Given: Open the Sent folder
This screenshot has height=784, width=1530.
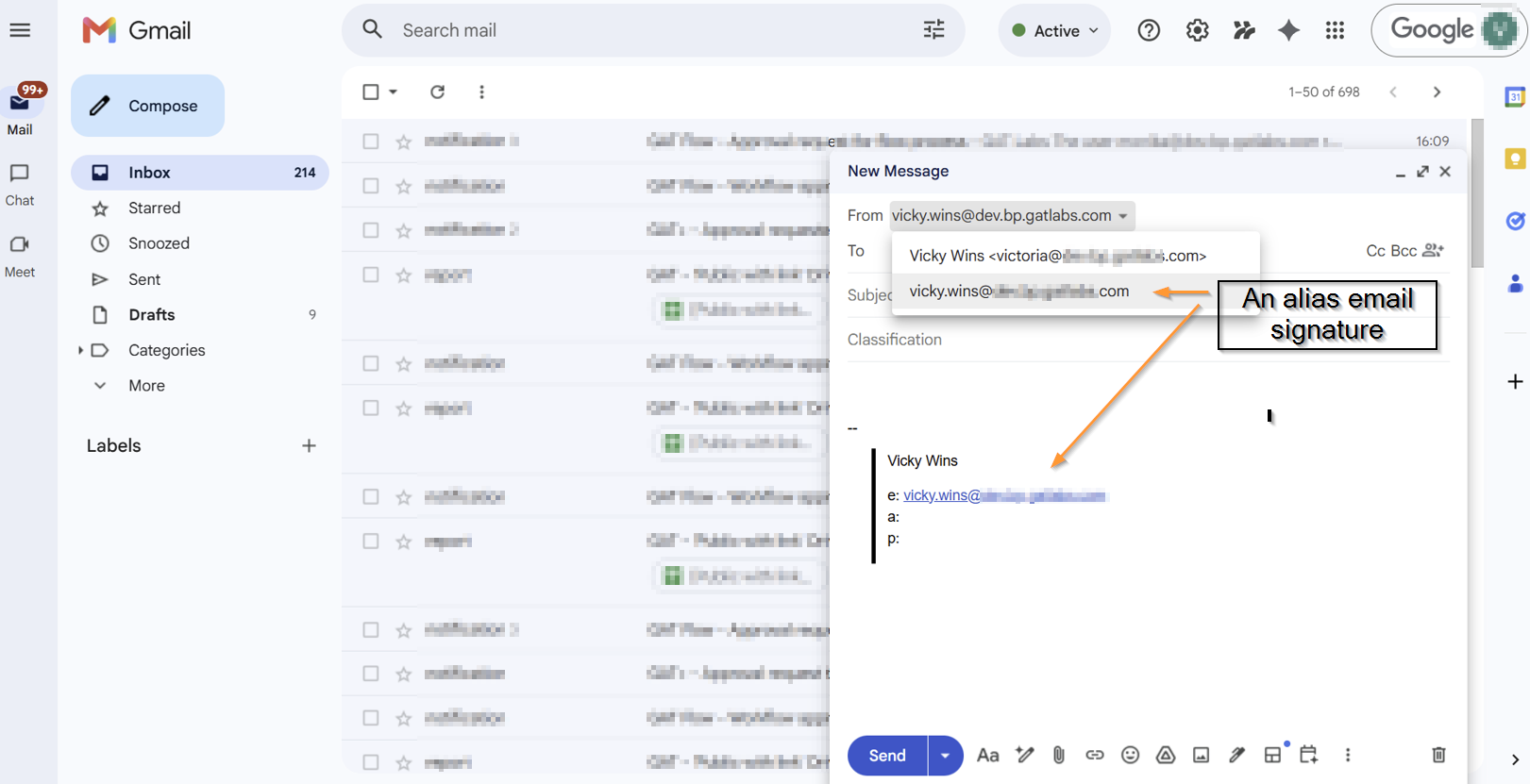Looking at the screenshot, I should pyautogui.click(x=200, y=279).
